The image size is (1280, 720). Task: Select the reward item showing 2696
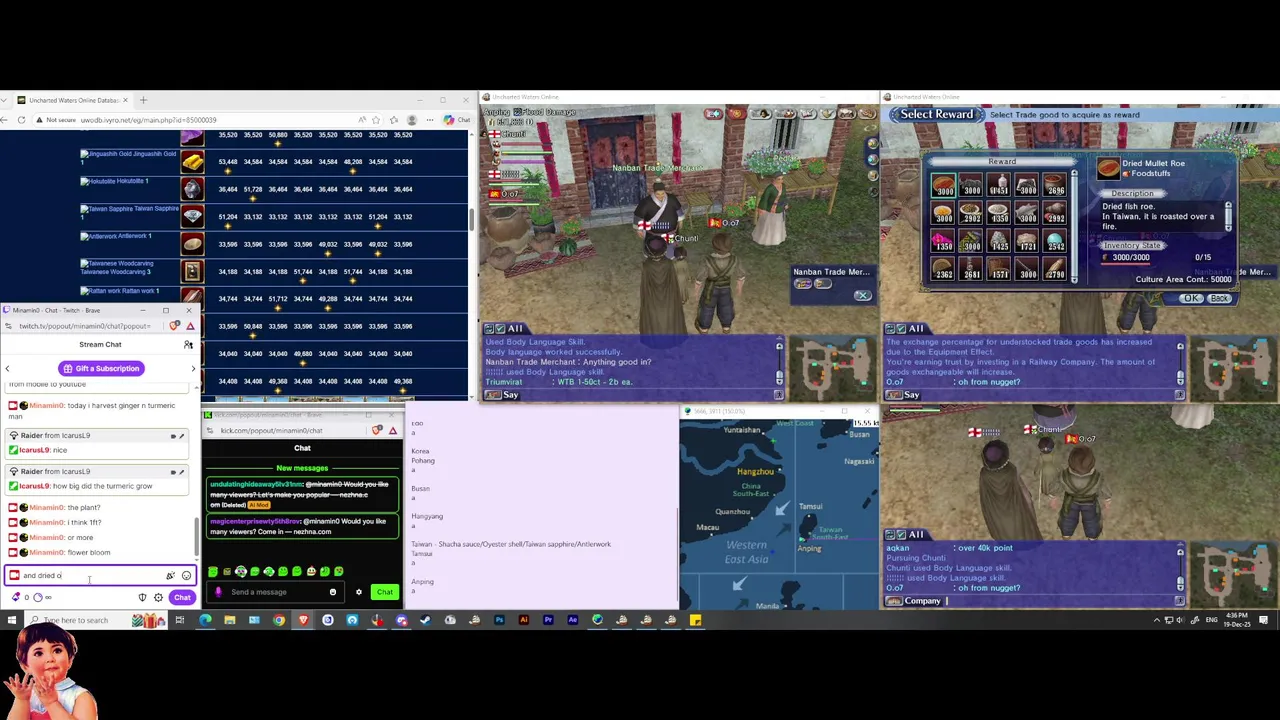(x=1055, y=185)
